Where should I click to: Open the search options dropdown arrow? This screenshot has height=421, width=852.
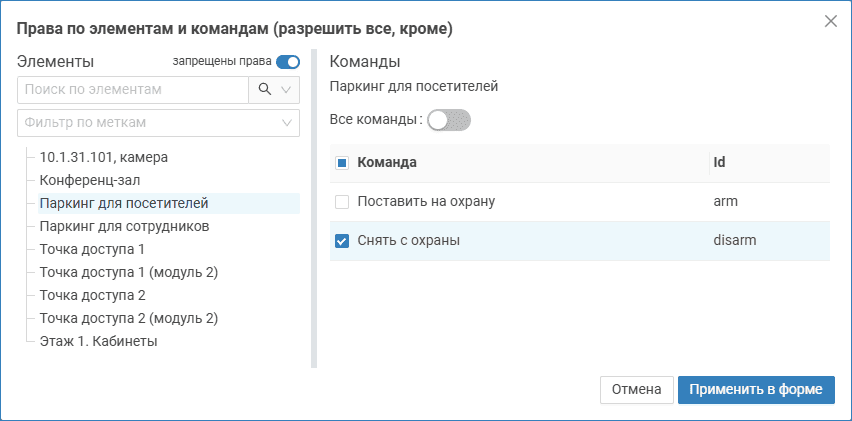click(287, 90)
